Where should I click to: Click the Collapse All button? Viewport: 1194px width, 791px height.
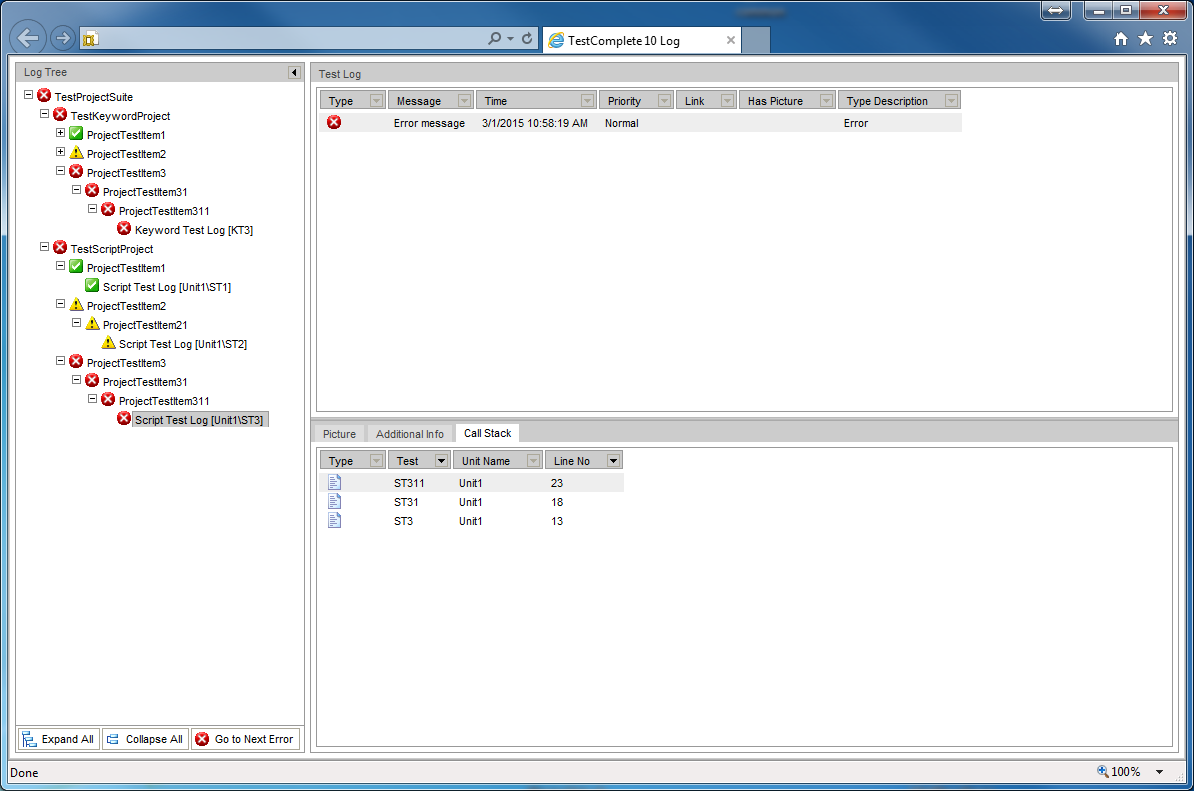pyautogui.click(x=145, y=739)
